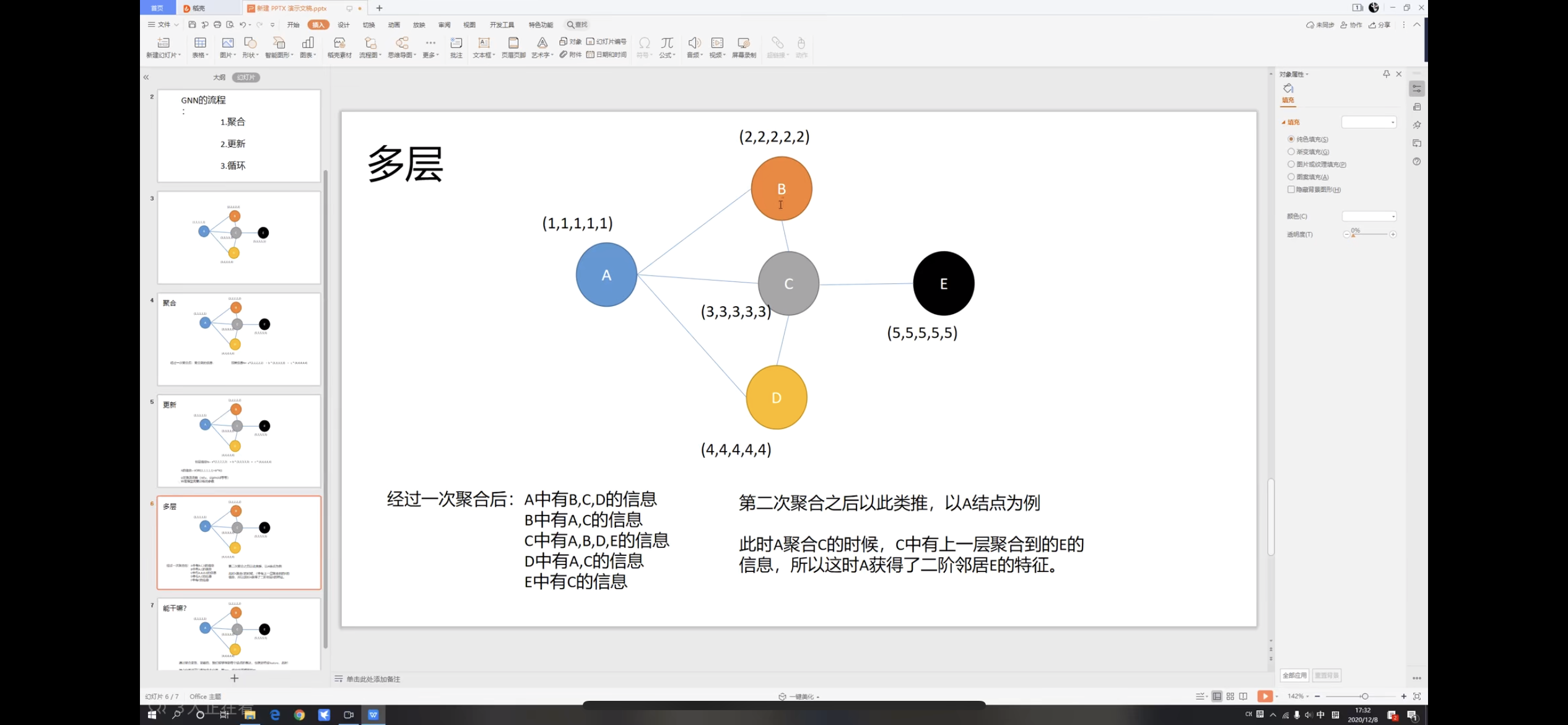The width and height of the screenshot is (1568, 725).
Task: Open help icon in right sidebar
Action: tap(1416, 162)
